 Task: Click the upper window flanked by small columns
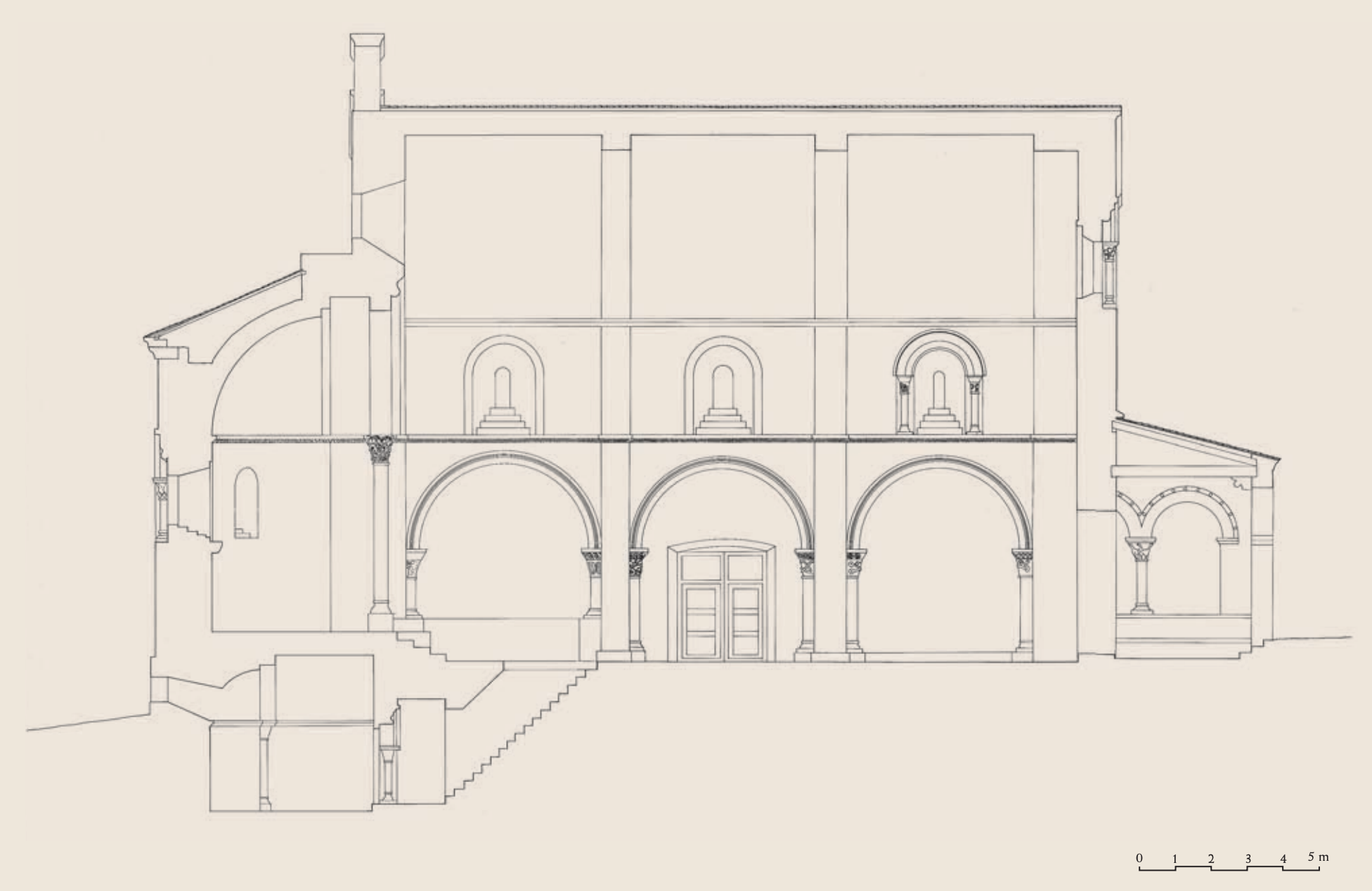[x=940, y=382]
